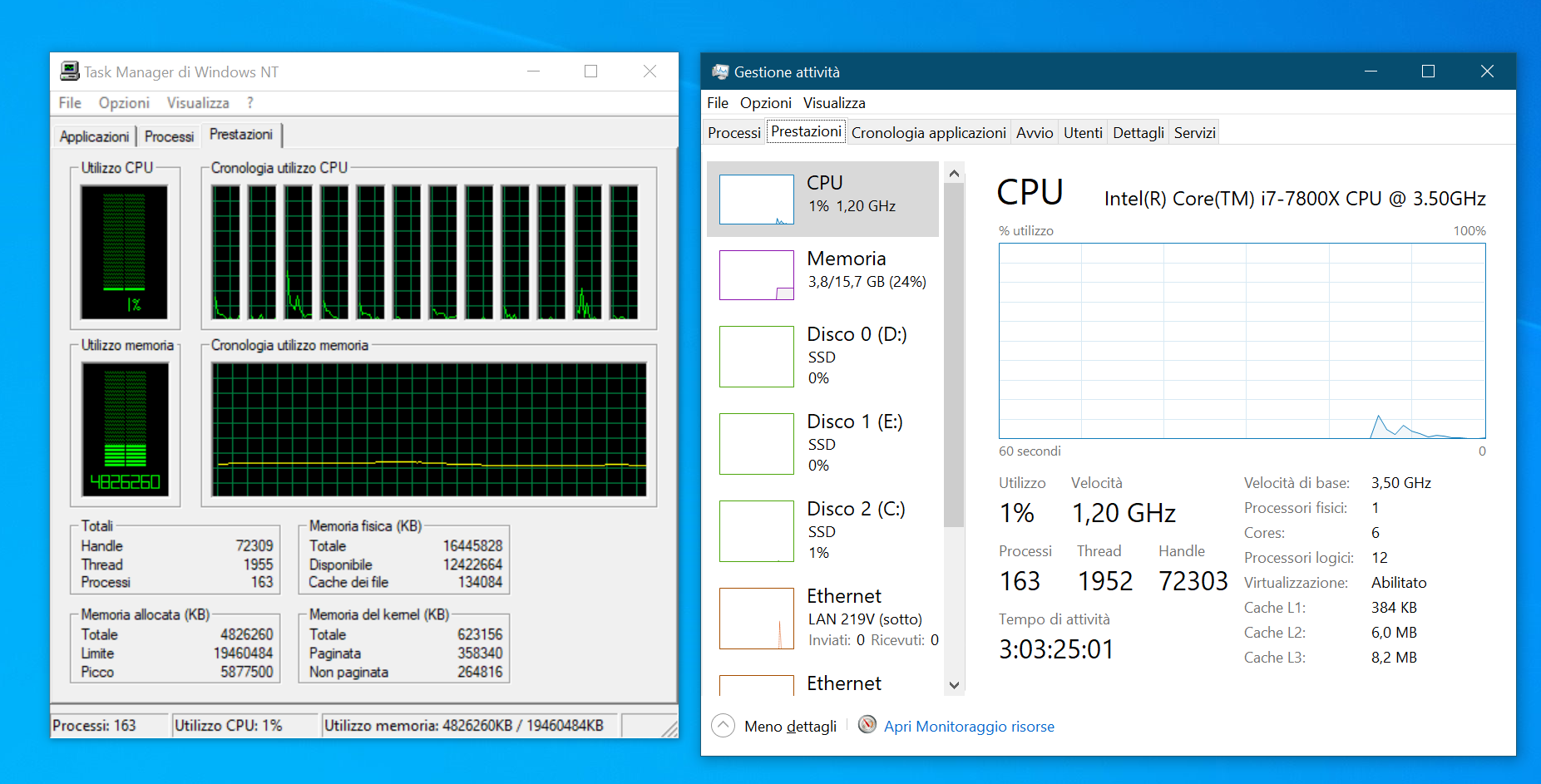Click the Cronologia utilizzo memoria graph

click(429, 429)
